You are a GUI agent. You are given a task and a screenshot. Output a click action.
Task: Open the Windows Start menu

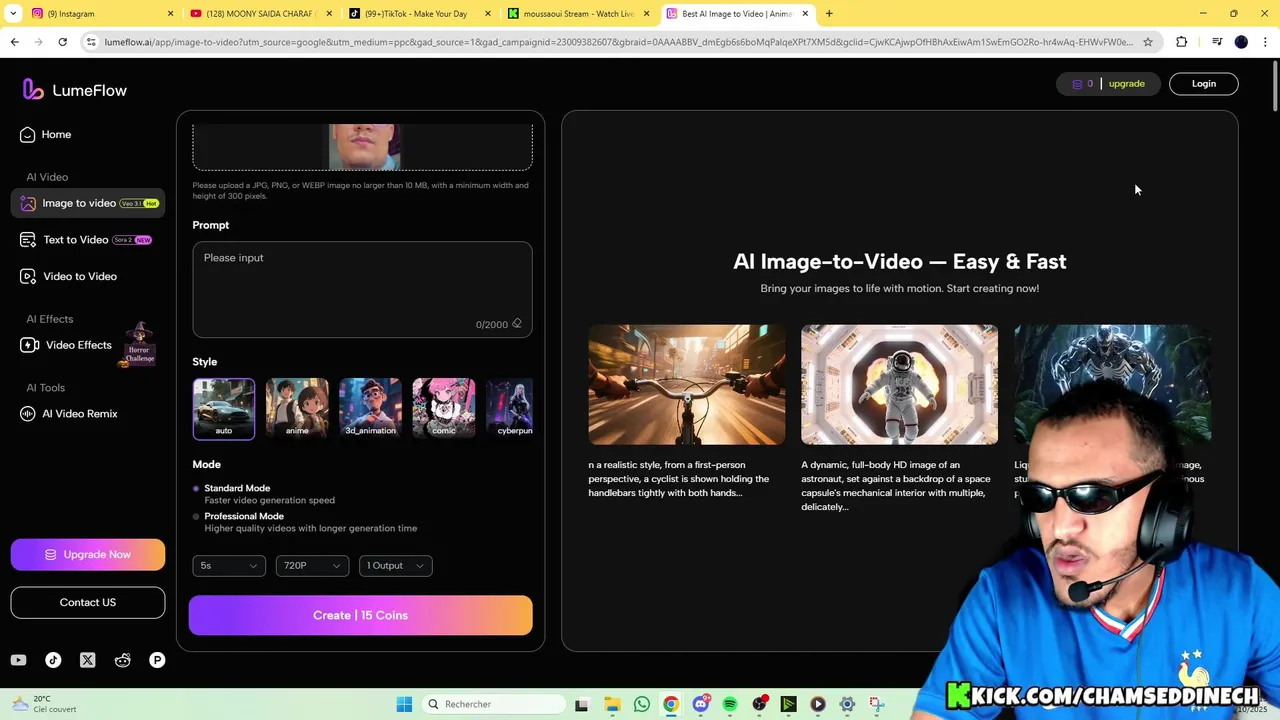point(404,704)
